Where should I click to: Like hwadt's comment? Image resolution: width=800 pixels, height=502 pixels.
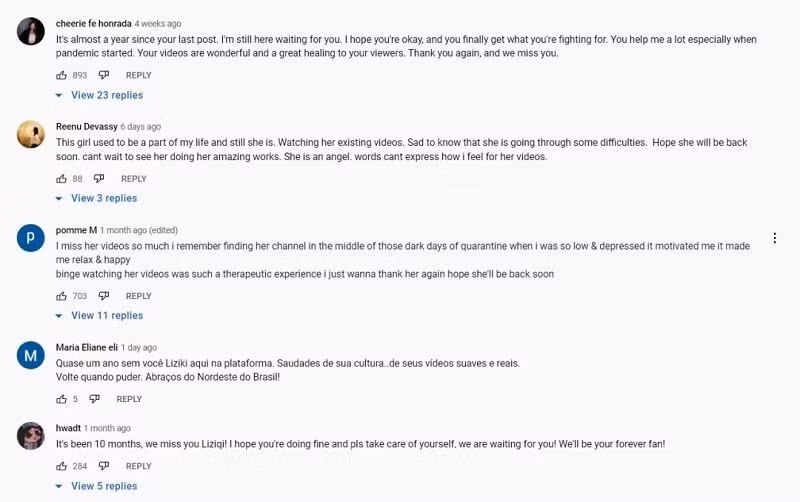click(62, 466)
